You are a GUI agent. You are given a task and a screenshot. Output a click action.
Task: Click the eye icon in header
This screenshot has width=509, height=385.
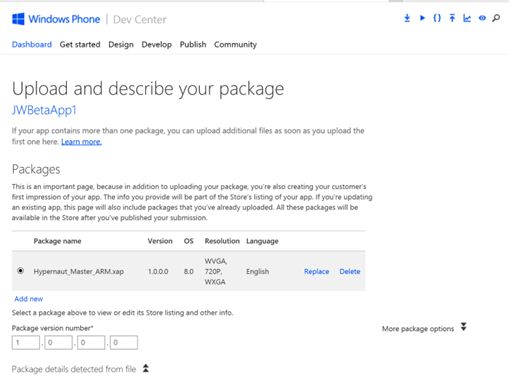pyautogui.click(x=482, y=18)
